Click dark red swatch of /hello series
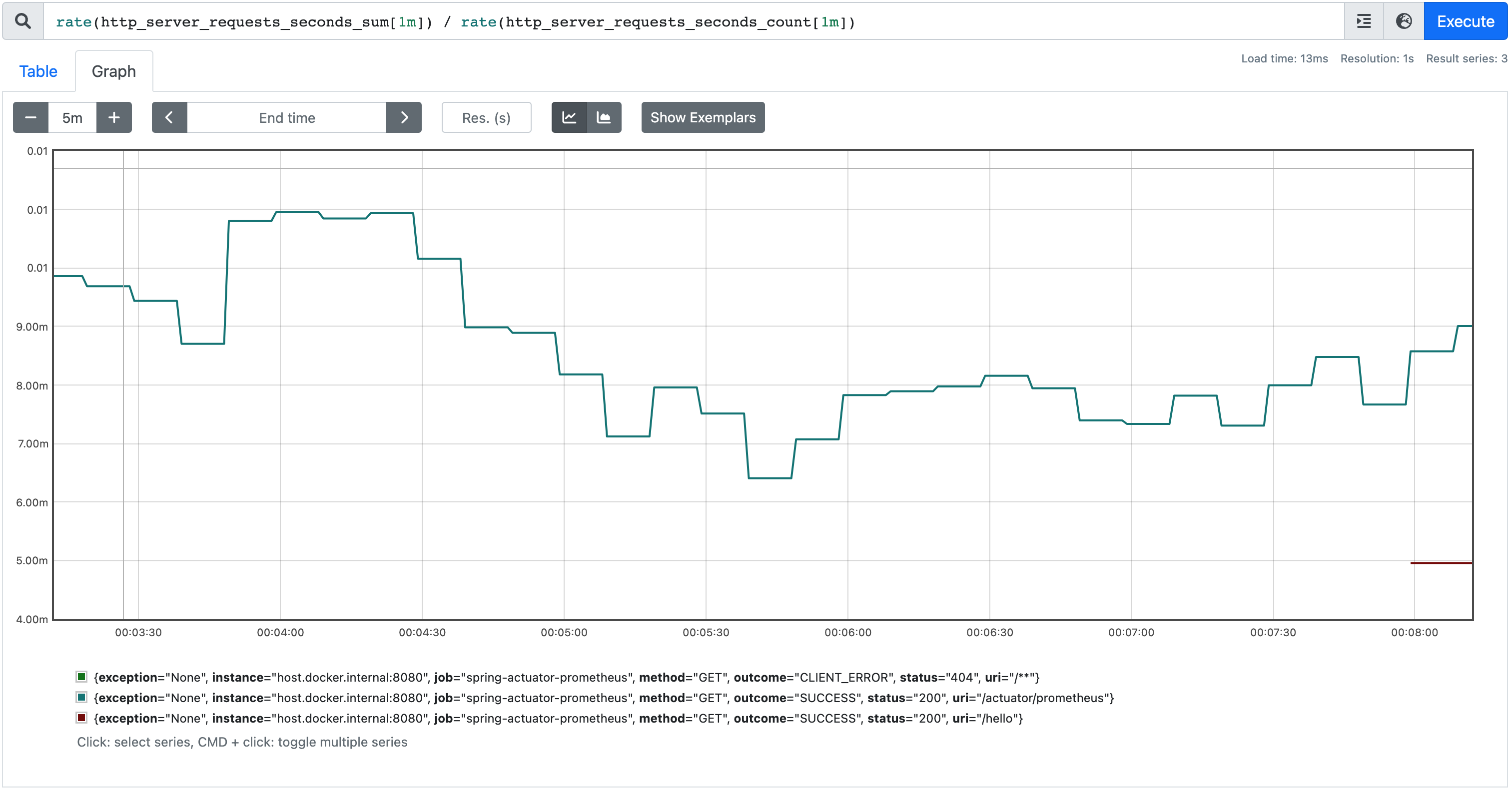This screenshot has height=791, width=1512. click(81, 718)
